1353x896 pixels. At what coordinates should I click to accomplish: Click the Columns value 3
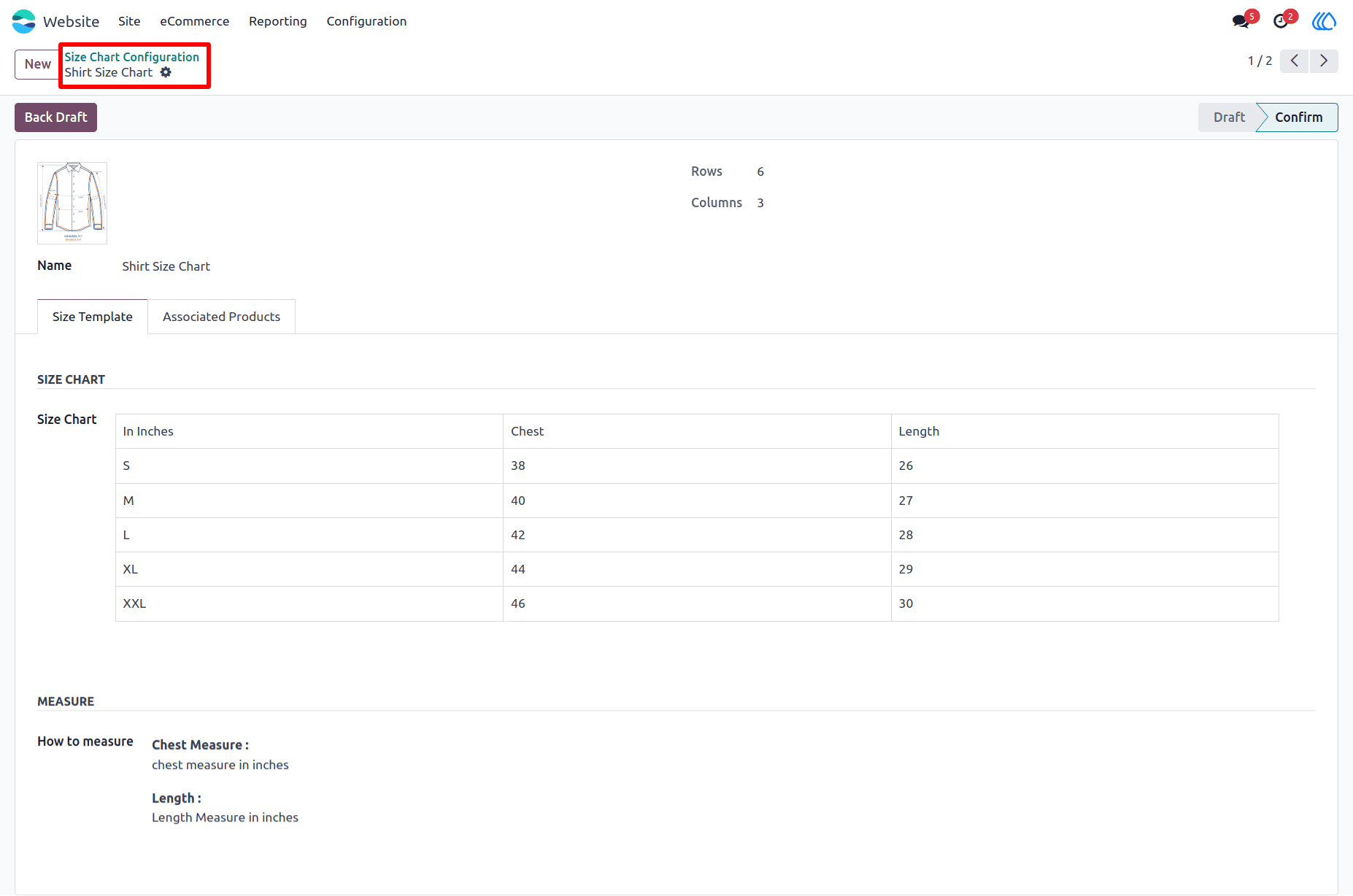760,203
